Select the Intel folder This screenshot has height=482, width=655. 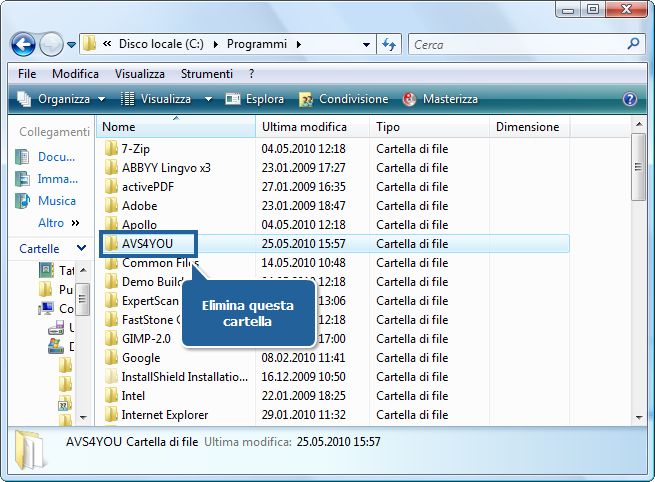[x=124, y=396]
